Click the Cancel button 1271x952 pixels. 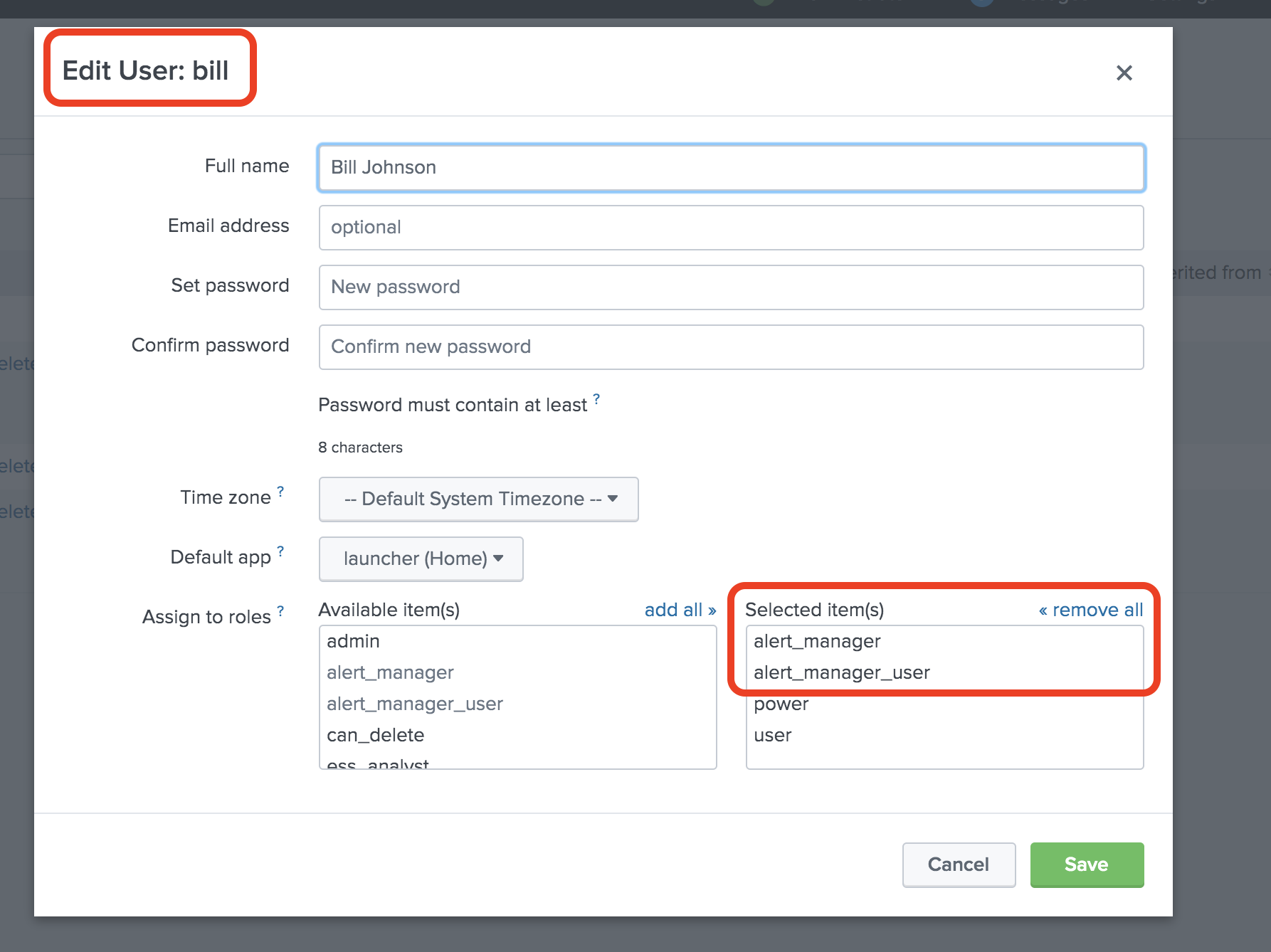pyautogui.click(x=959, y=864)
